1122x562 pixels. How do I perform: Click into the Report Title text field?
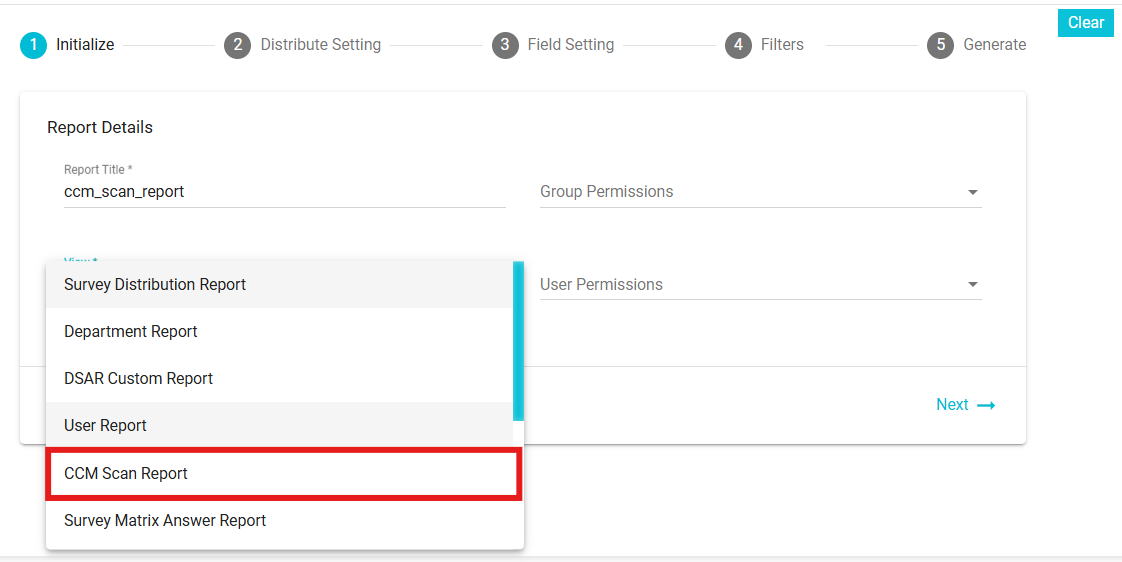click(284, 192)
